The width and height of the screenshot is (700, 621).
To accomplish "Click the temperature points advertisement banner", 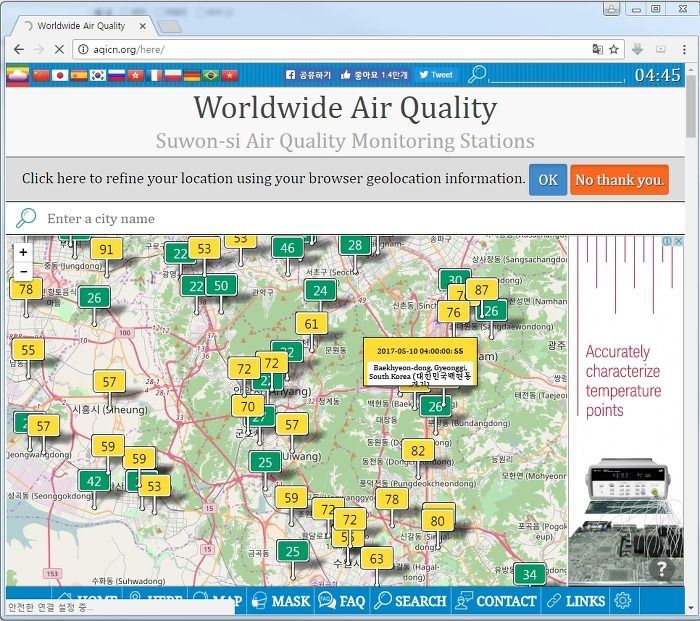I will pos(626,411).
